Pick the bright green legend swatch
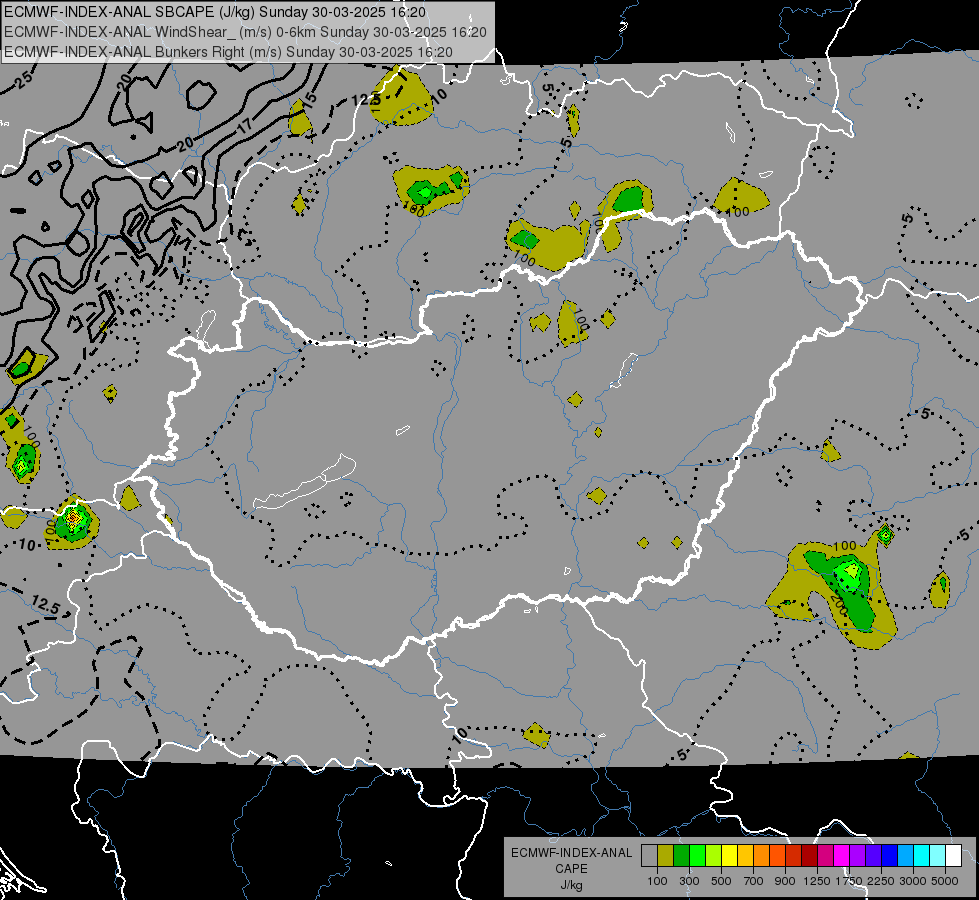979x900 pixels. tap(697, 855)
